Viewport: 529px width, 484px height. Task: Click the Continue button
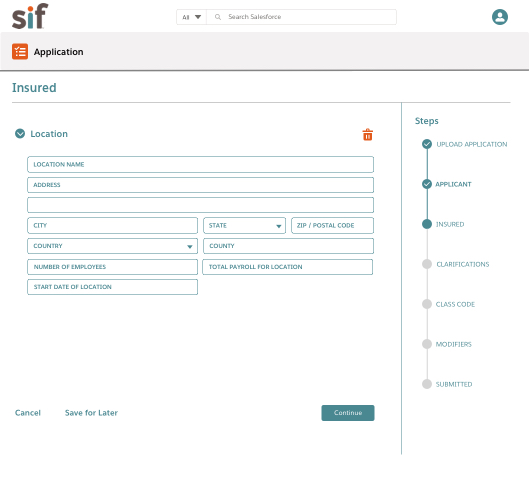click(x=348, y=413)
